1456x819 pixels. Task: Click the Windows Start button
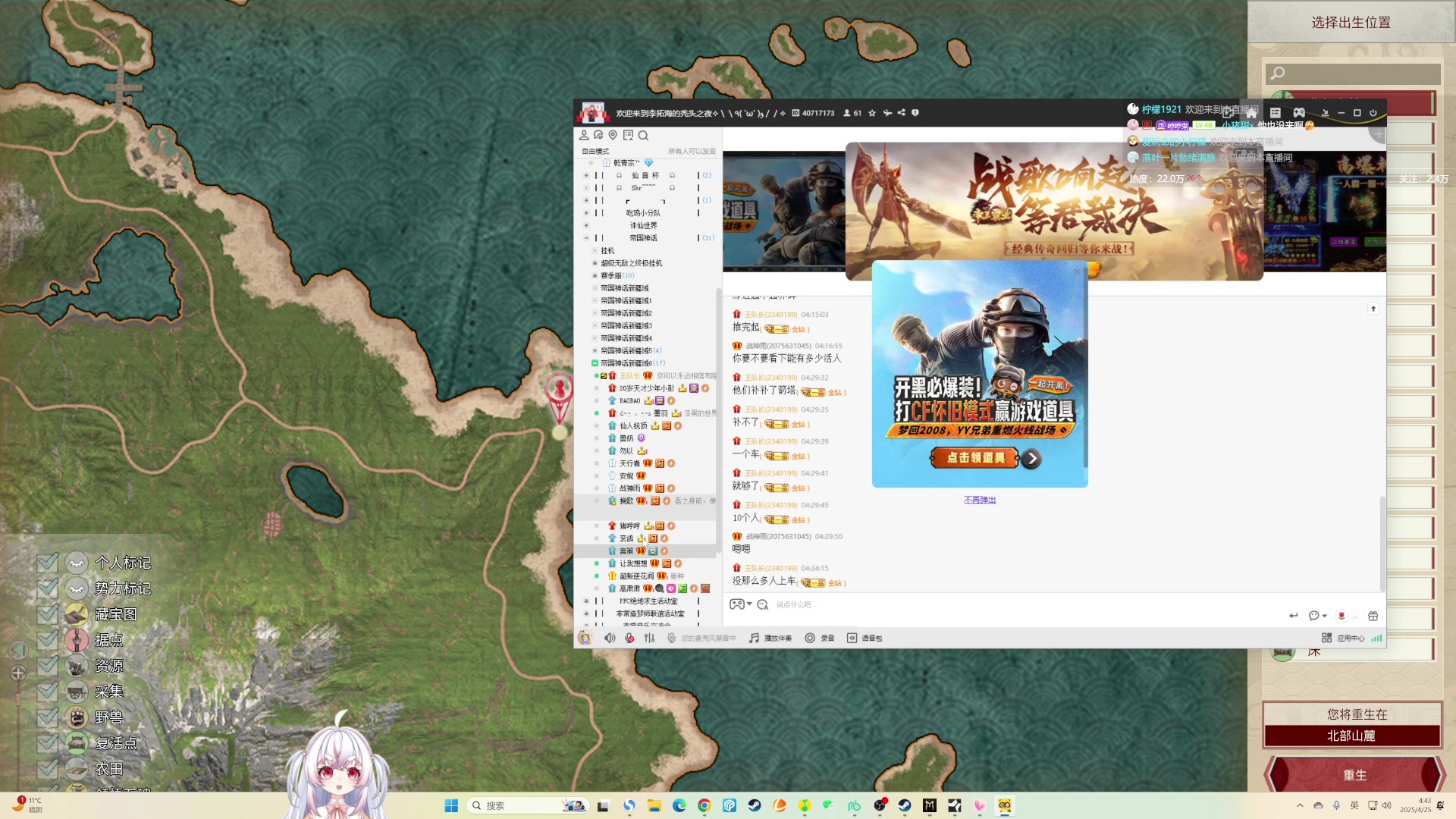[x=451, y=805]
